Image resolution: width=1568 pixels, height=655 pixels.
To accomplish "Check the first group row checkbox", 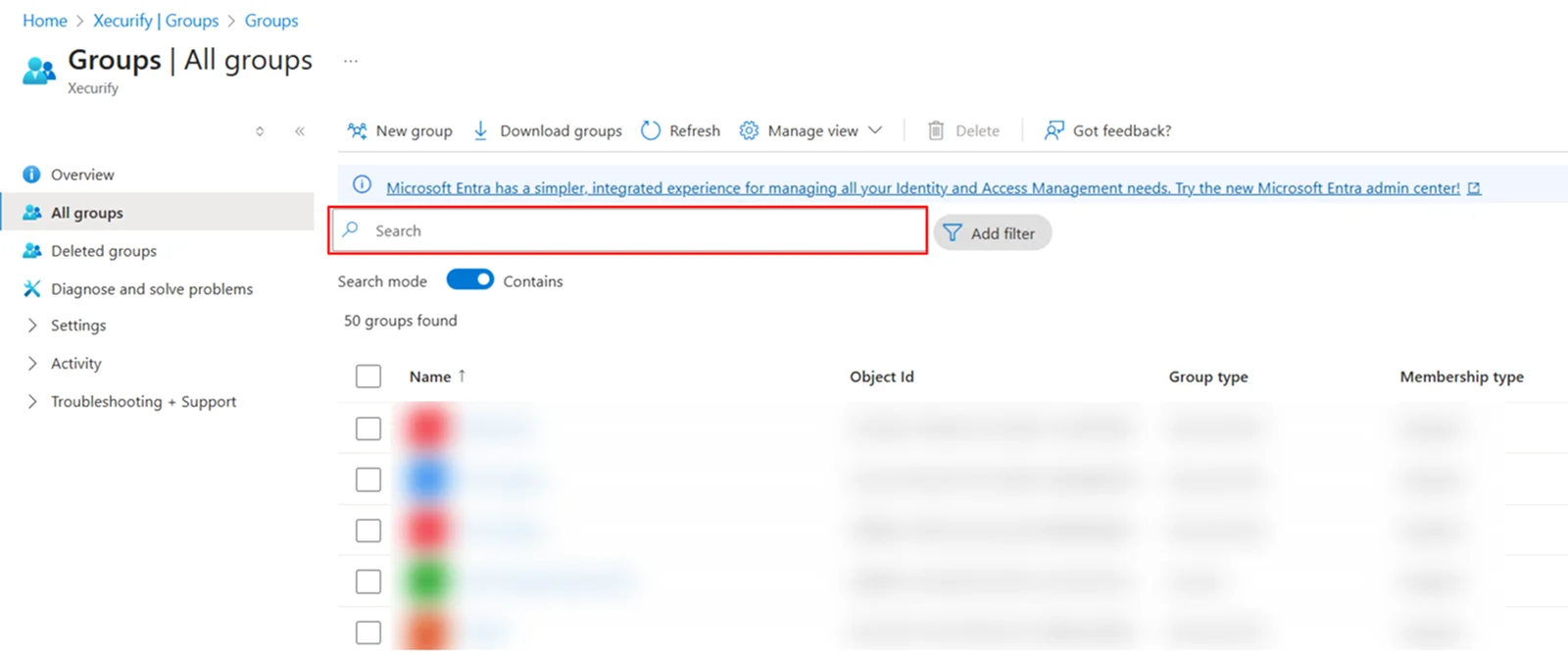I will [368, 428].
